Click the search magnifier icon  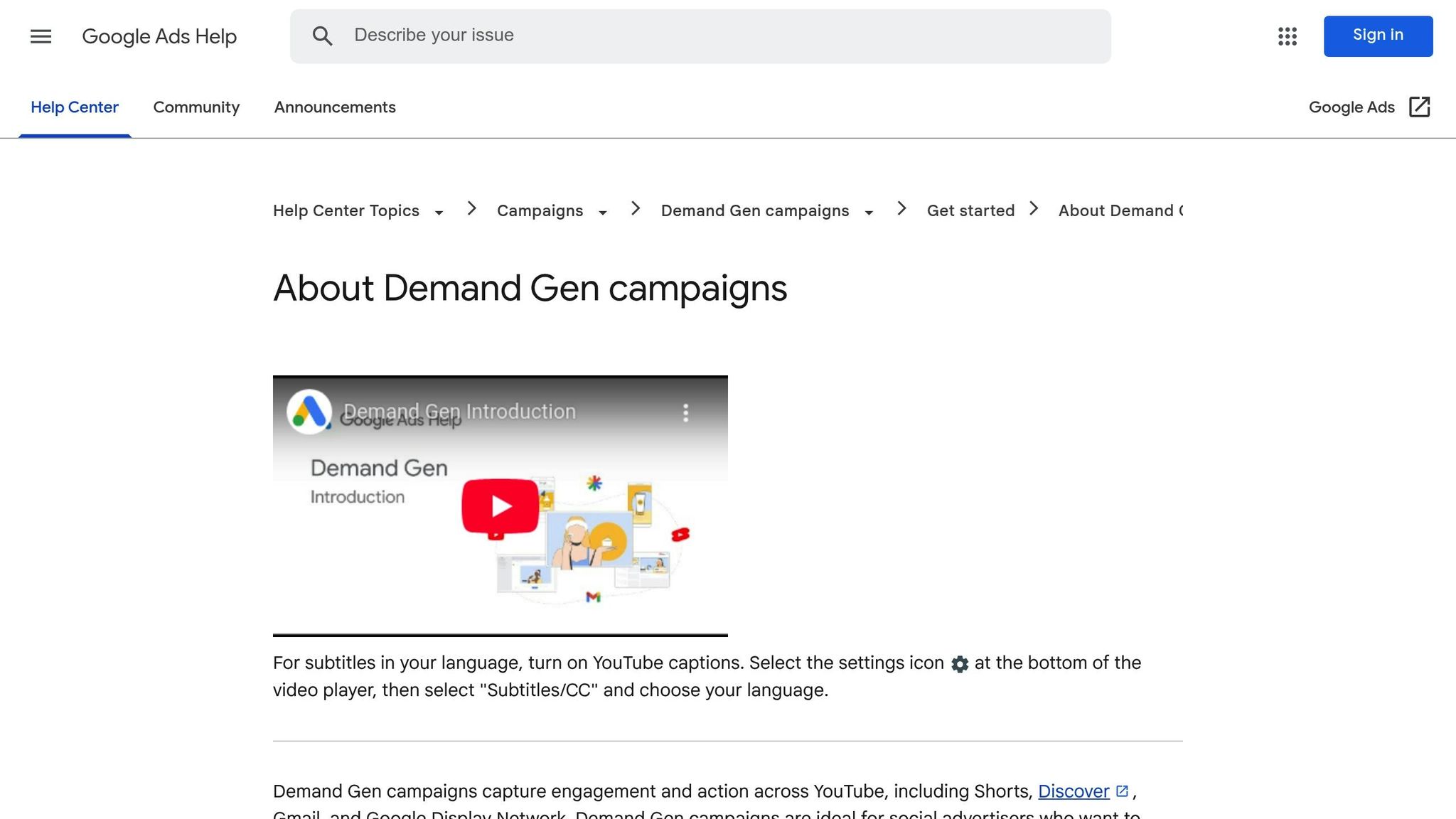(x=323, y=36)
